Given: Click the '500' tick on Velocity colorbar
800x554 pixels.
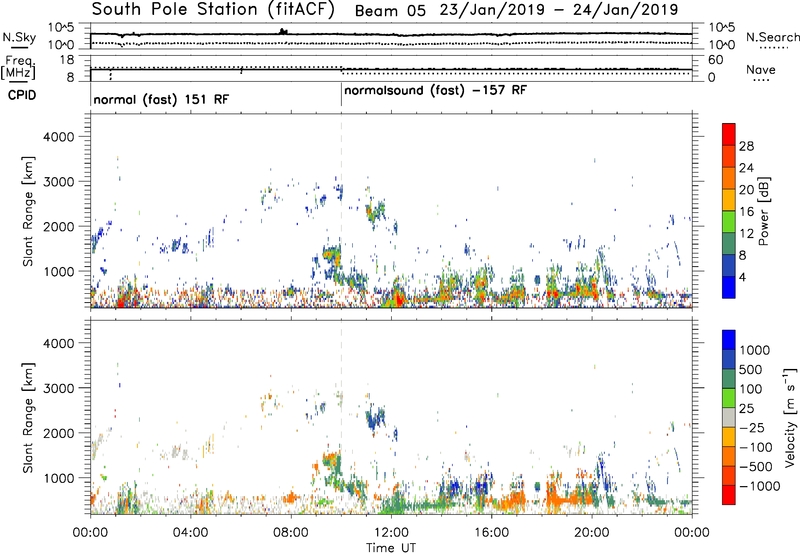Looking at the screenshot, I should pos(751,369).
